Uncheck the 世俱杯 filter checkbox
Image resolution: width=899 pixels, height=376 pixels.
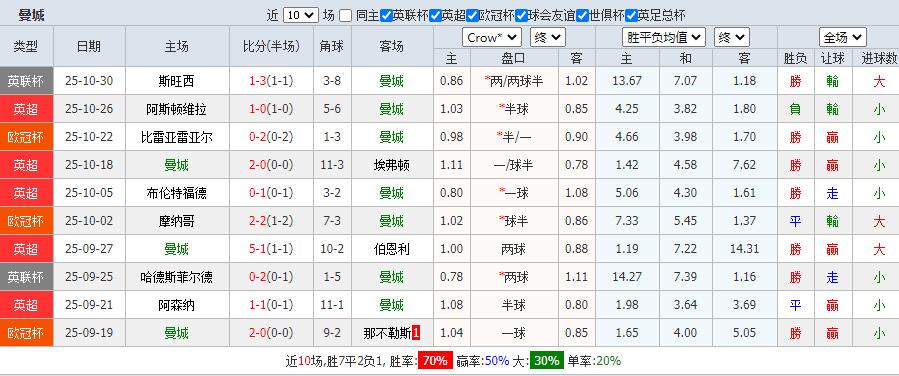coord(583,16)
